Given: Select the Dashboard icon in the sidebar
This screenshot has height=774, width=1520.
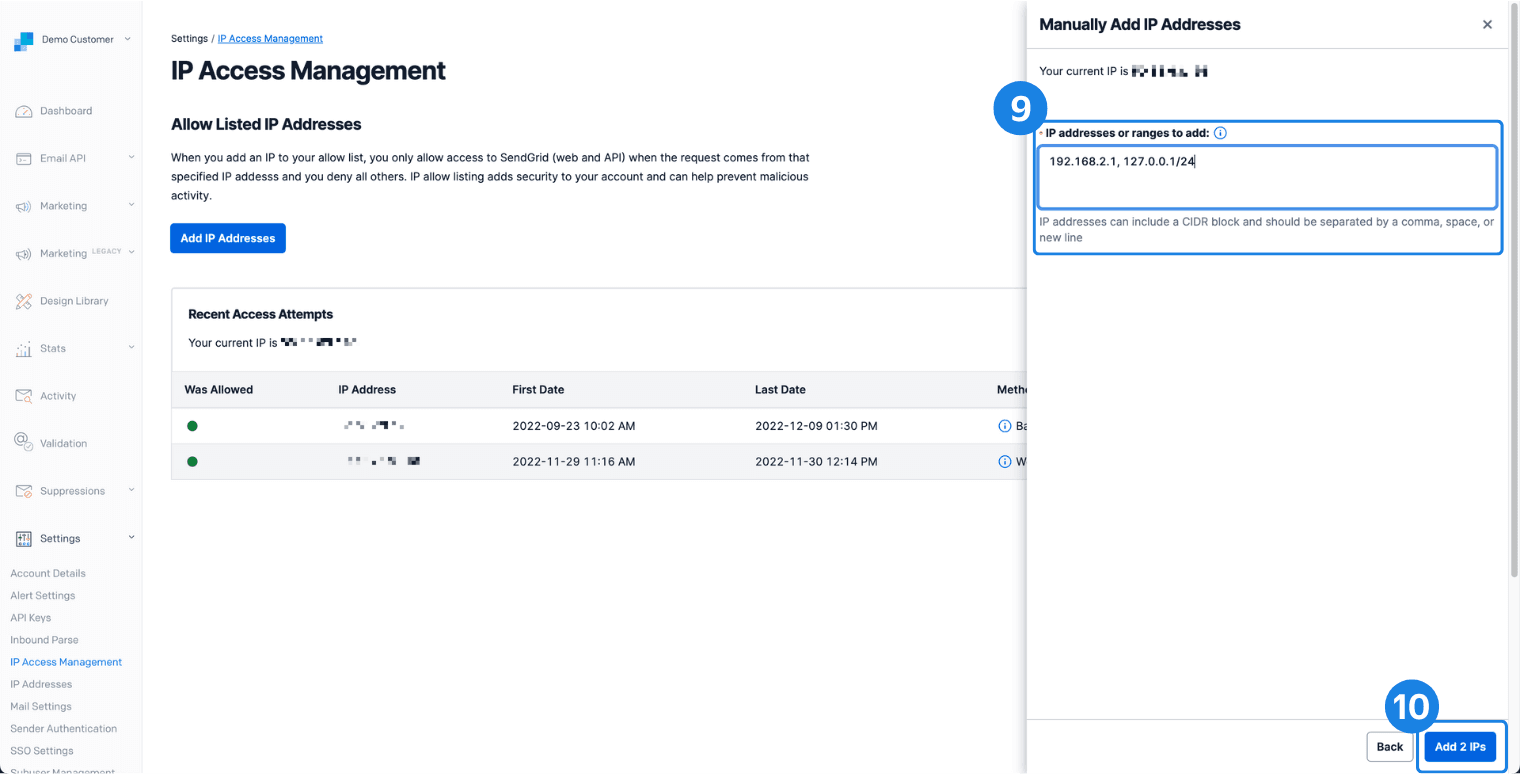Looking at the screenshot, I should click(x=25, y=111).
